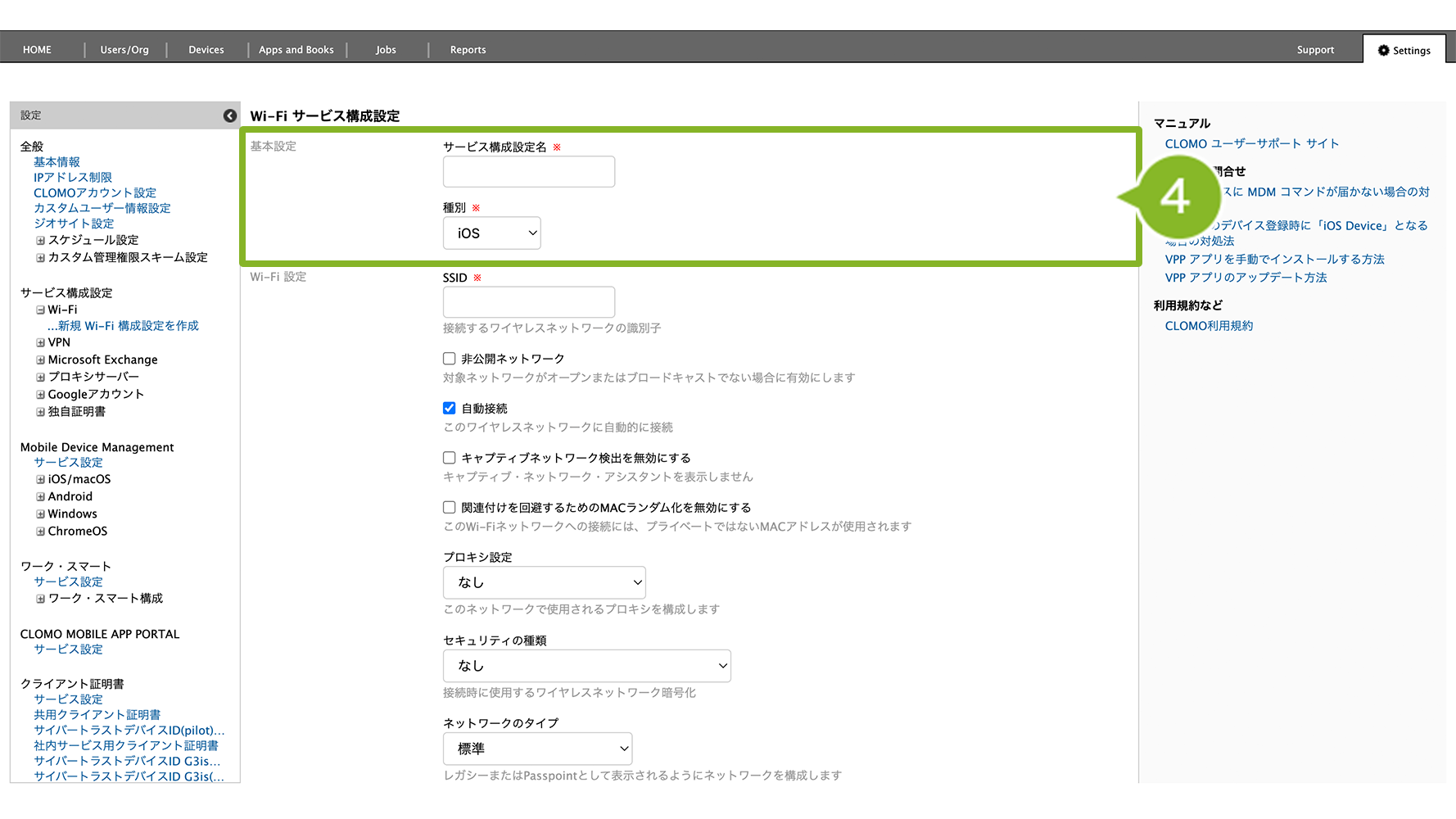The image size is (1456, 819).
Task: Expand the Microsoft Exchange plus icon
Action: (40, 360)
